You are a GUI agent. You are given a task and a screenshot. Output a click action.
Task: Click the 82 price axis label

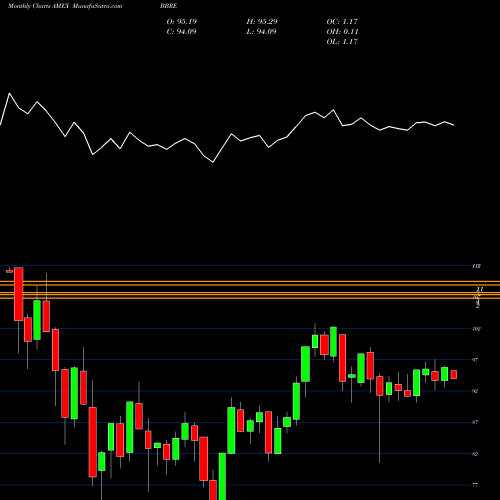[475, 454]
